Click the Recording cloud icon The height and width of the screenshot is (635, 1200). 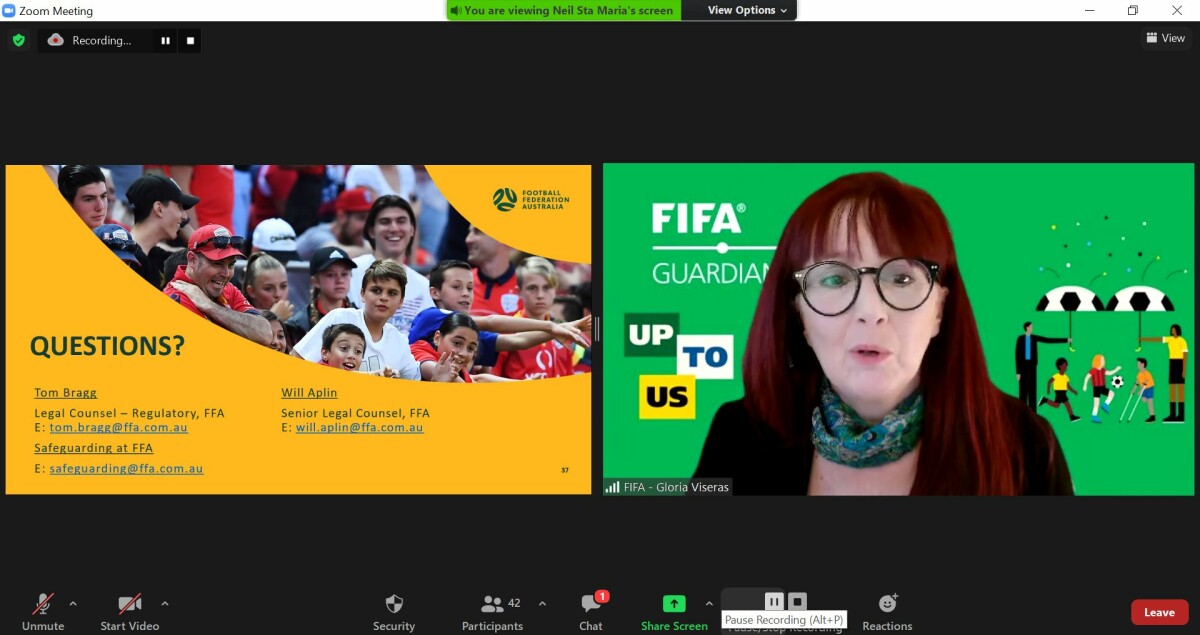pyautogui.click(x=56, y=40)
